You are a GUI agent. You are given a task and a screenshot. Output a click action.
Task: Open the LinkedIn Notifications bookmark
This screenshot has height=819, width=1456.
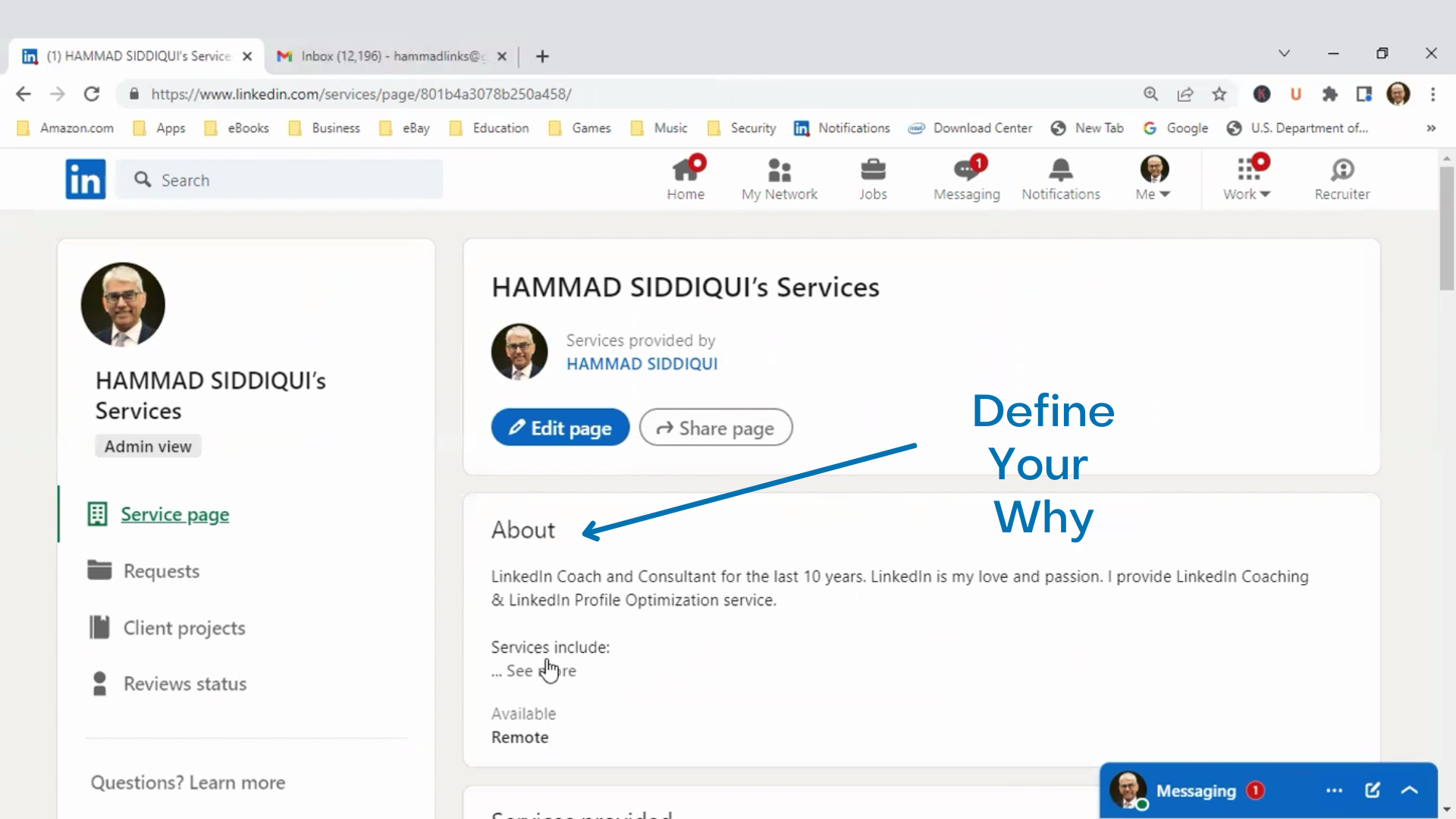point(842,128)
